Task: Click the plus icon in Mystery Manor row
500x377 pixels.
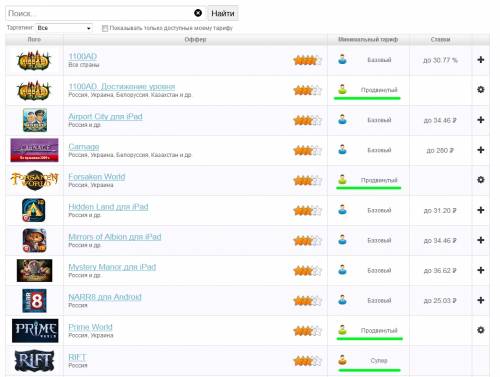Action: (x=480, y=270)
